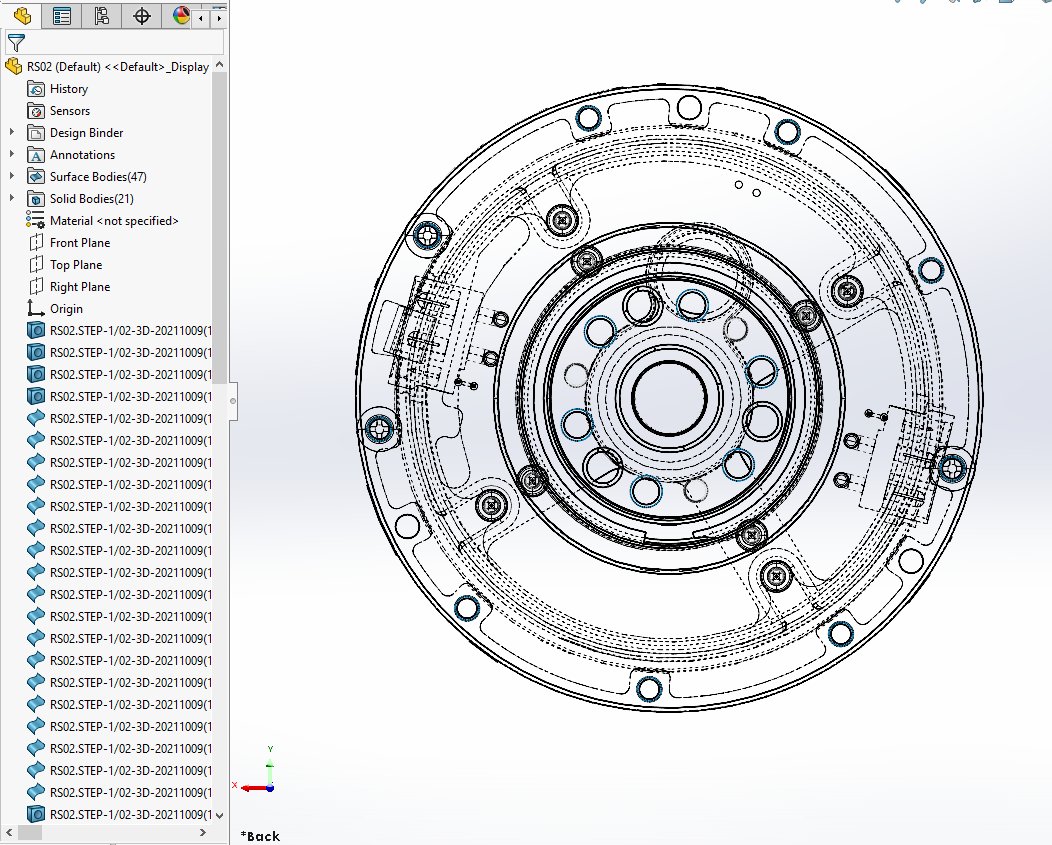Expand the Annotations node

[11, 154]
